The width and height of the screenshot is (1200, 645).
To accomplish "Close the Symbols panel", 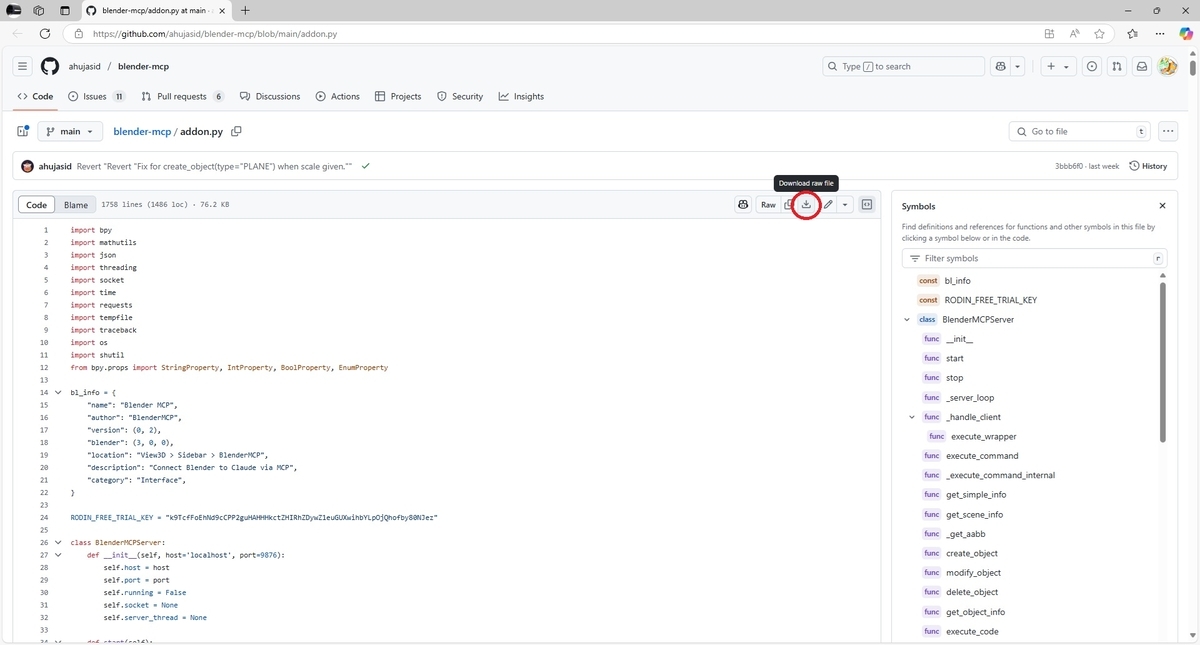I will (1162, 205).
